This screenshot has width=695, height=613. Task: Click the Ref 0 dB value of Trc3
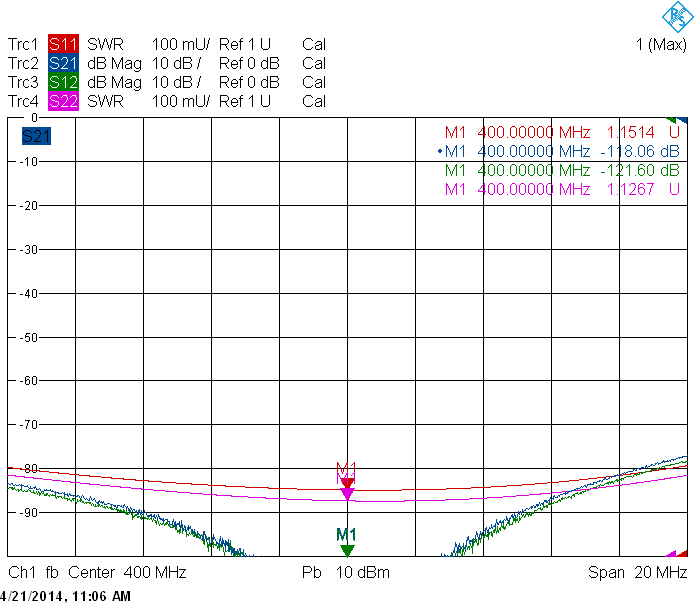[x=249, y=82]
